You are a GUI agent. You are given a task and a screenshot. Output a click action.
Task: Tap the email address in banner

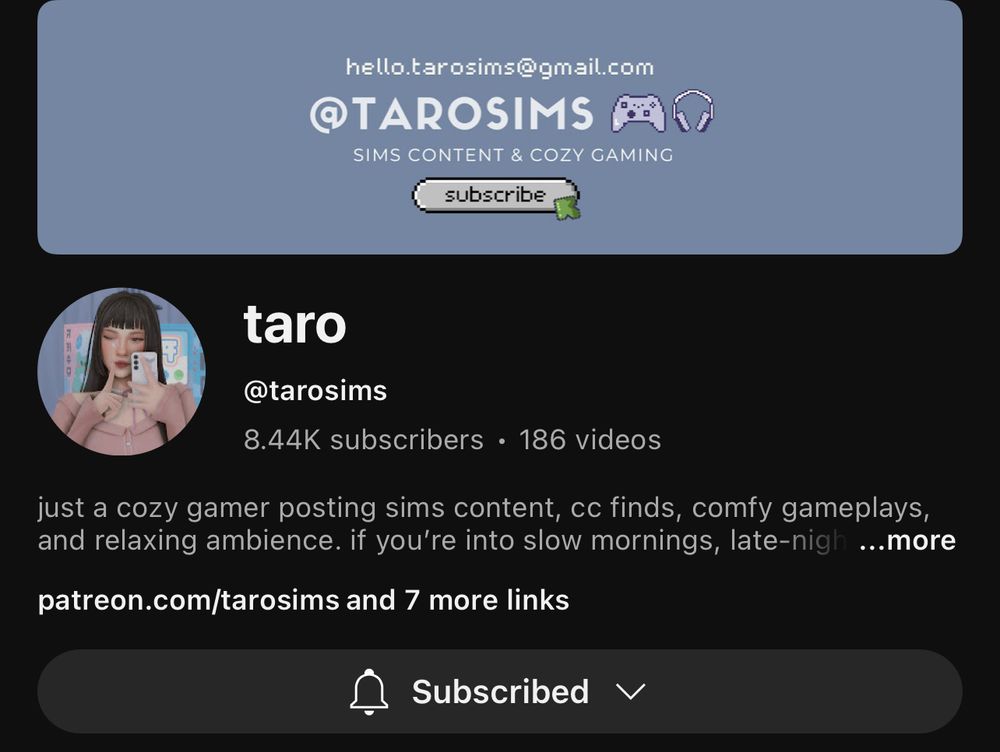(500, 67)
